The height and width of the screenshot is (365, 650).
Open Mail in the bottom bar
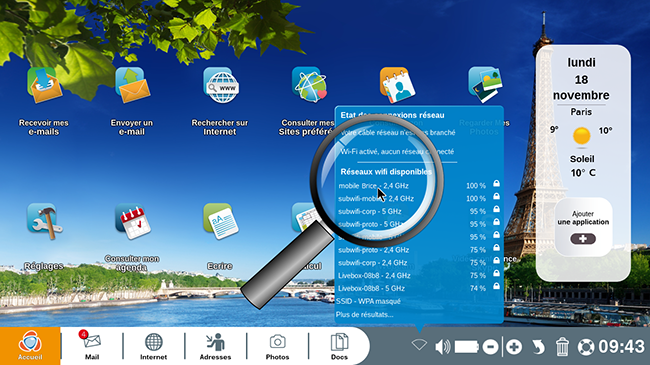coord(92,346)
